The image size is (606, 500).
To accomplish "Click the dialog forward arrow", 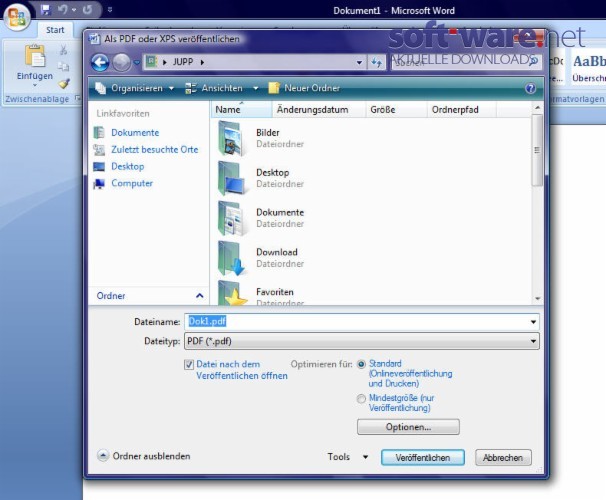I will pos(122,62).
